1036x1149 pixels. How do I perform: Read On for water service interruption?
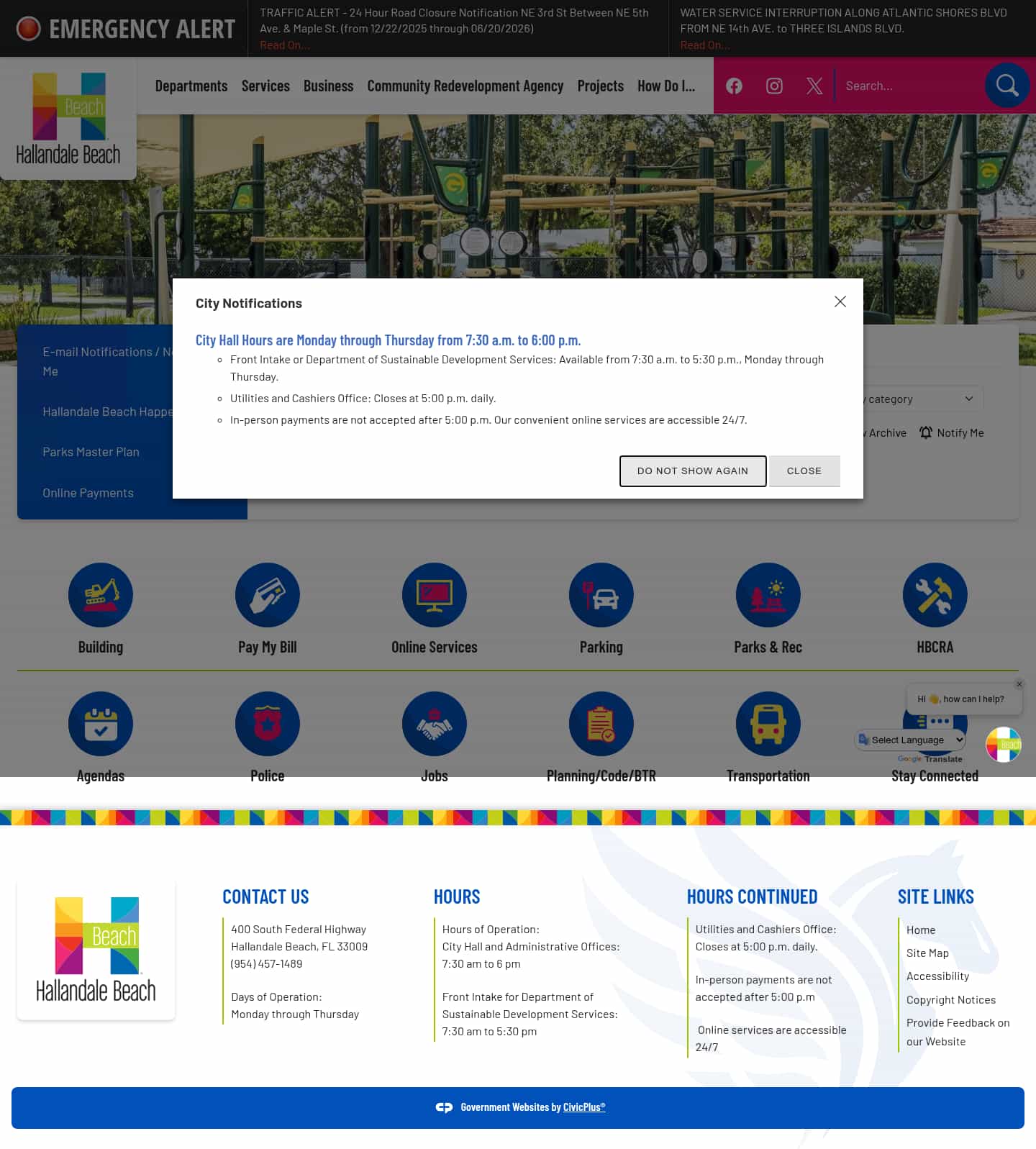click(705, 45)
